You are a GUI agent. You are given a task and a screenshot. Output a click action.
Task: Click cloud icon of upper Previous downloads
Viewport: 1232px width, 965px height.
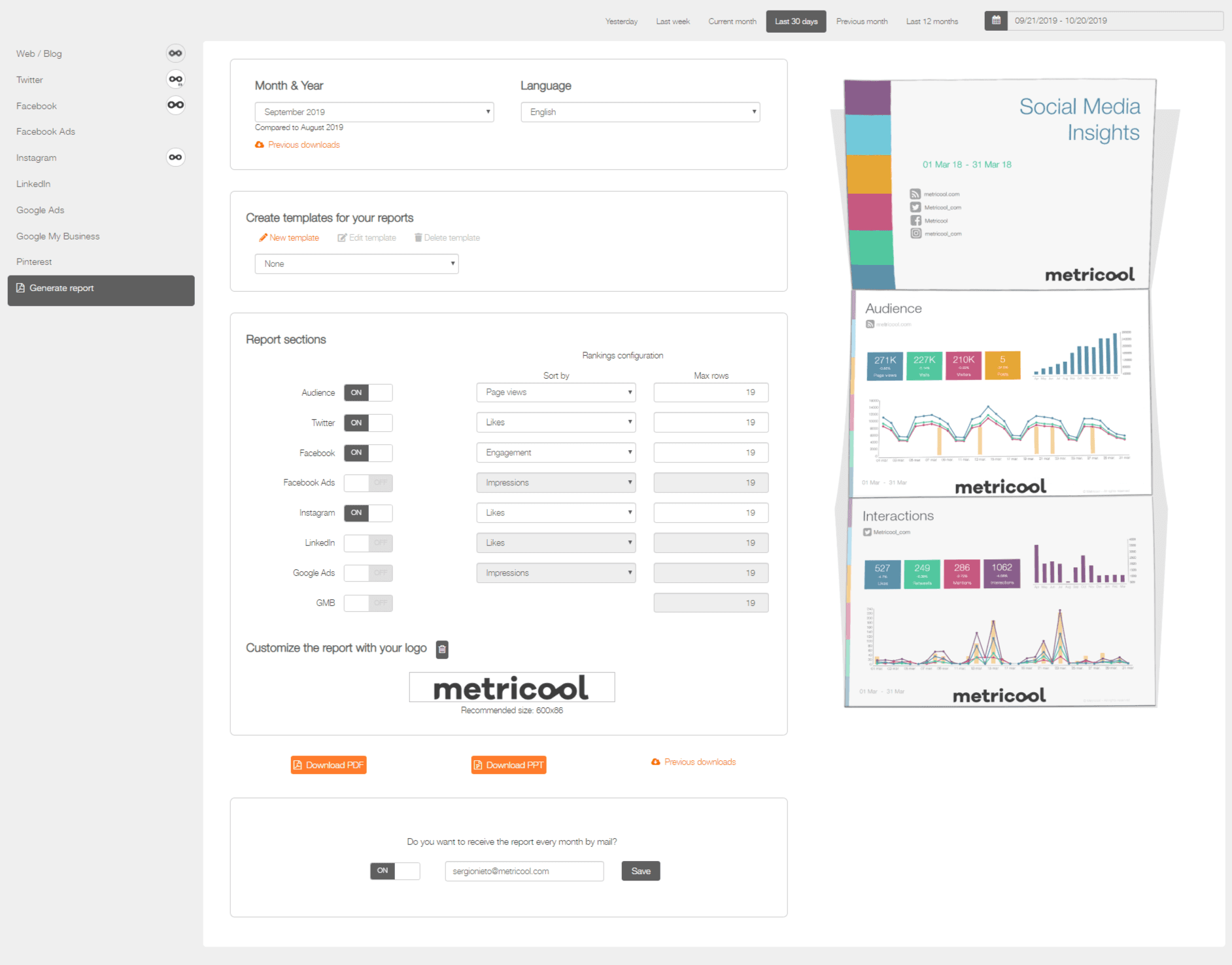click(260, 145)
